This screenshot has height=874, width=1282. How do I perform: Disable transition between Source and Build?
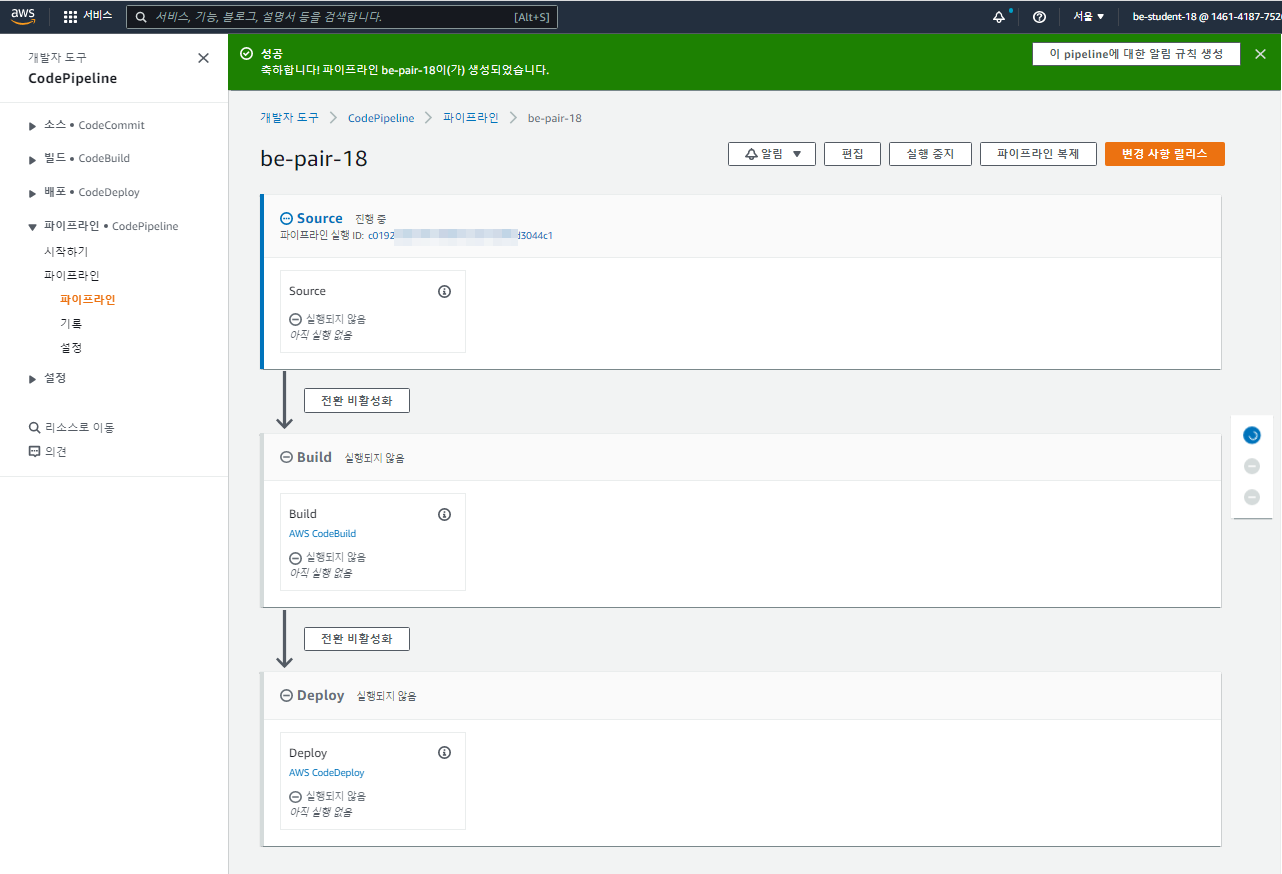[x=357, y=400]
